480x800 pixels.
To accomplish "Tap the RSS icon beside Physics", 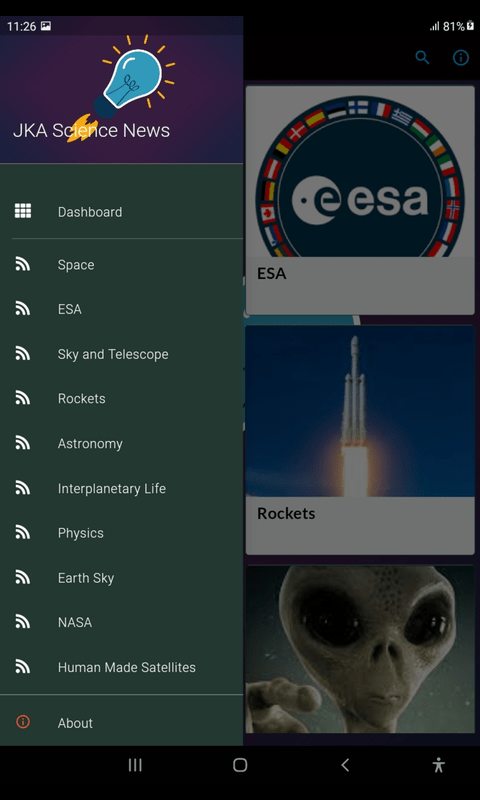I will click(22, 533).
